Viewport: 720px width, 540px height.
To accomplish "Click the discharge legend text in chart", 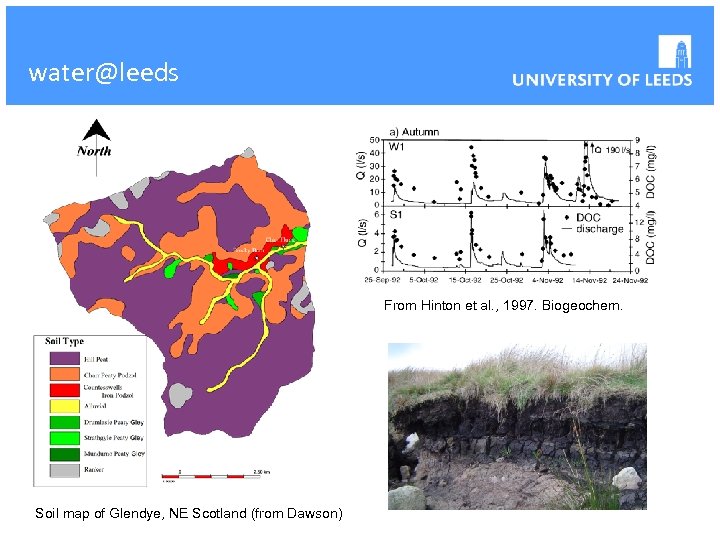I will (600, 229).
